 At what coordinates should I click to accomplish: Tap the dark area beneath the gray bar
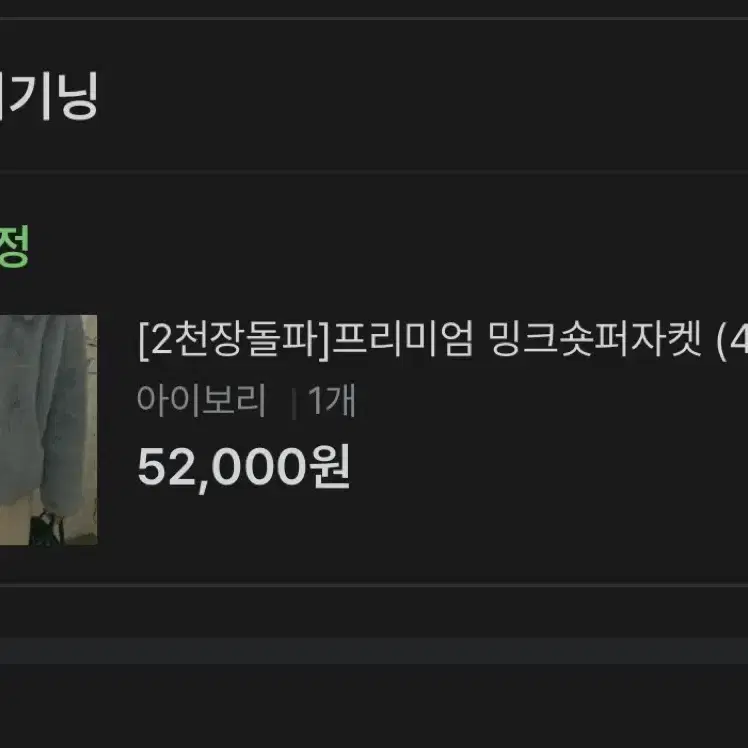[374, 706]
